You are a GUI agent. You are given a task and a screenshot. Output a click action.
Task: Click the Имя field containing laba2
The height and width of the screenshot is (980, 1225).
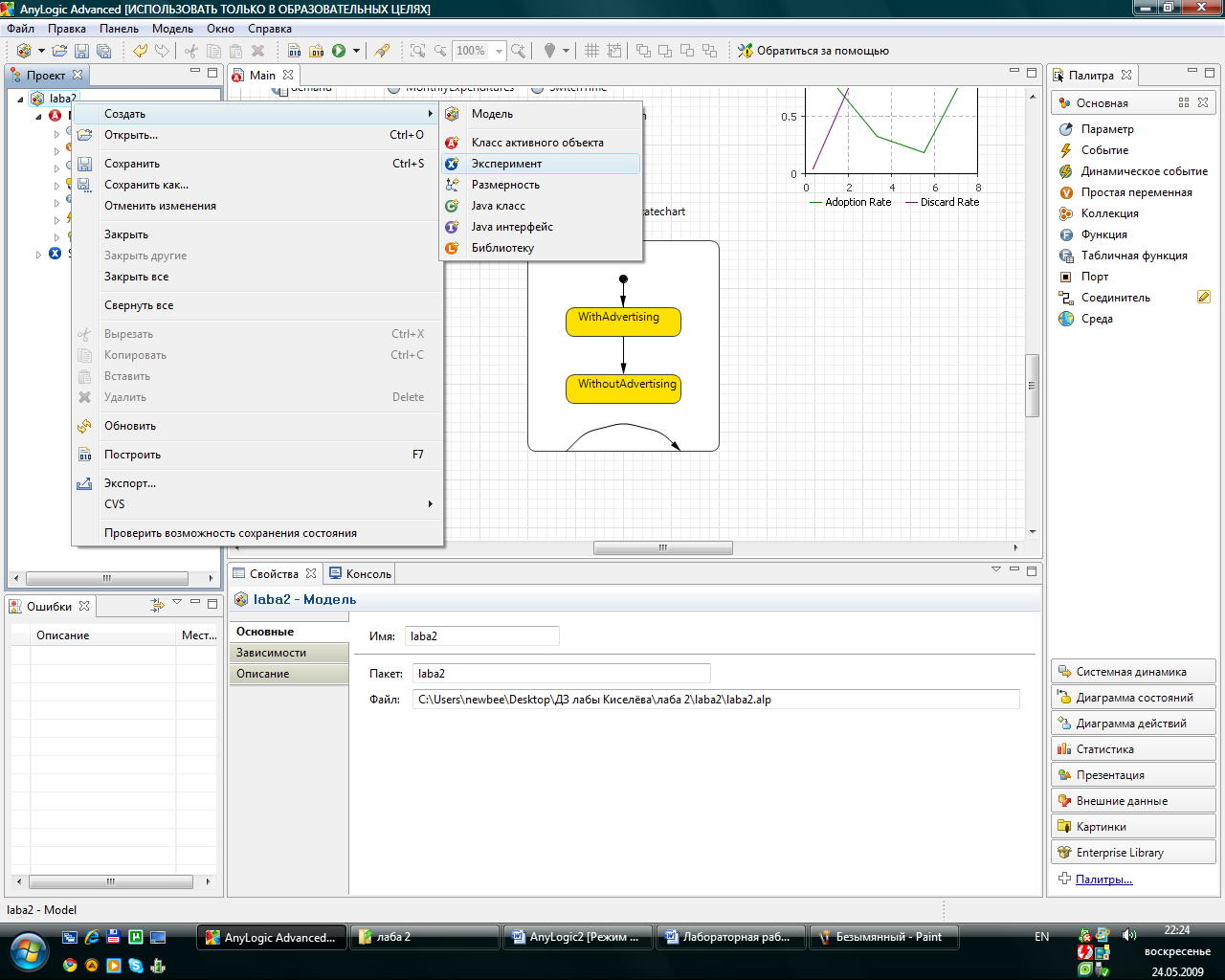[481, 636]
